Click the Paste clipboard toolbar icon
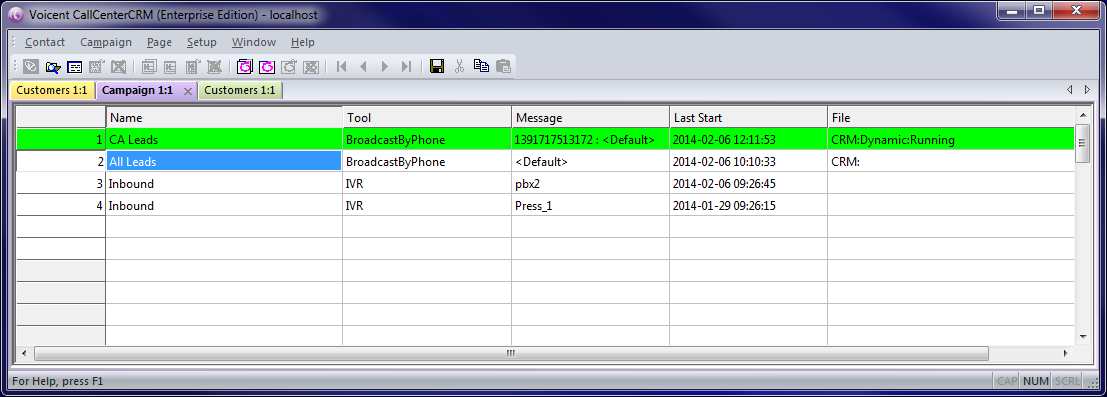Screen dimensions: 1107x397 503,66
